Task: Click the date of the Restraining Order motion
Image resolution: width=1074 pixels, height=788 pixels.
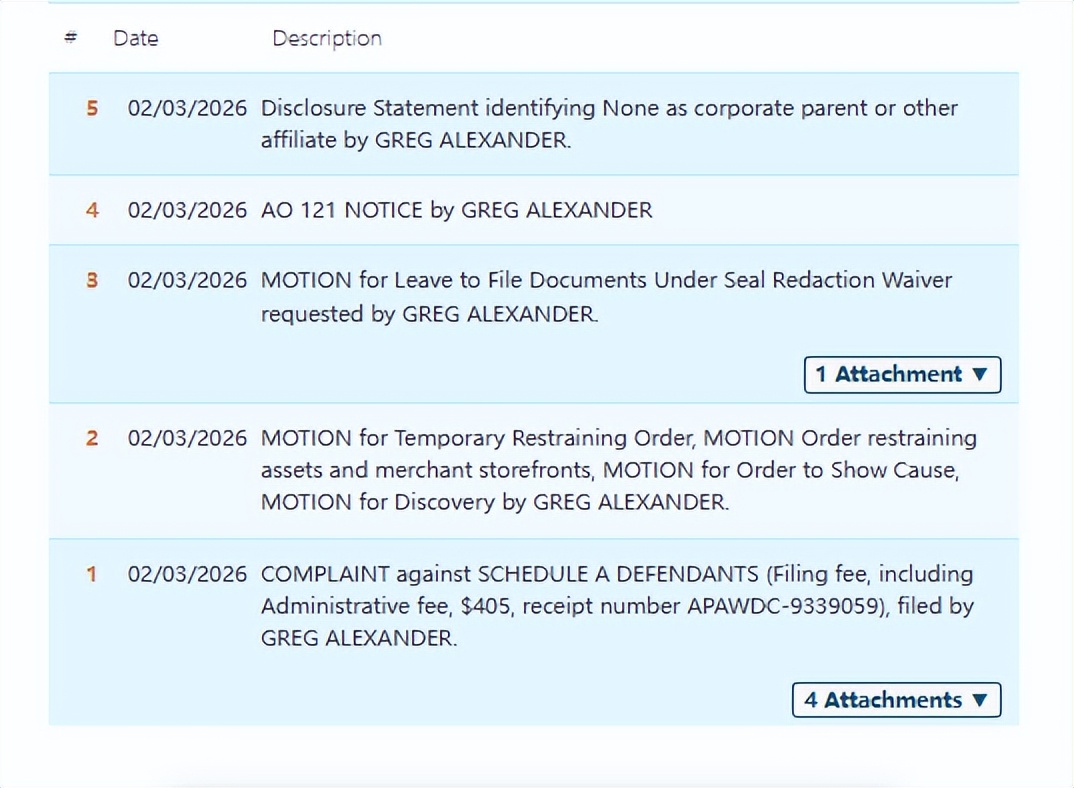Action: point(187,438)
